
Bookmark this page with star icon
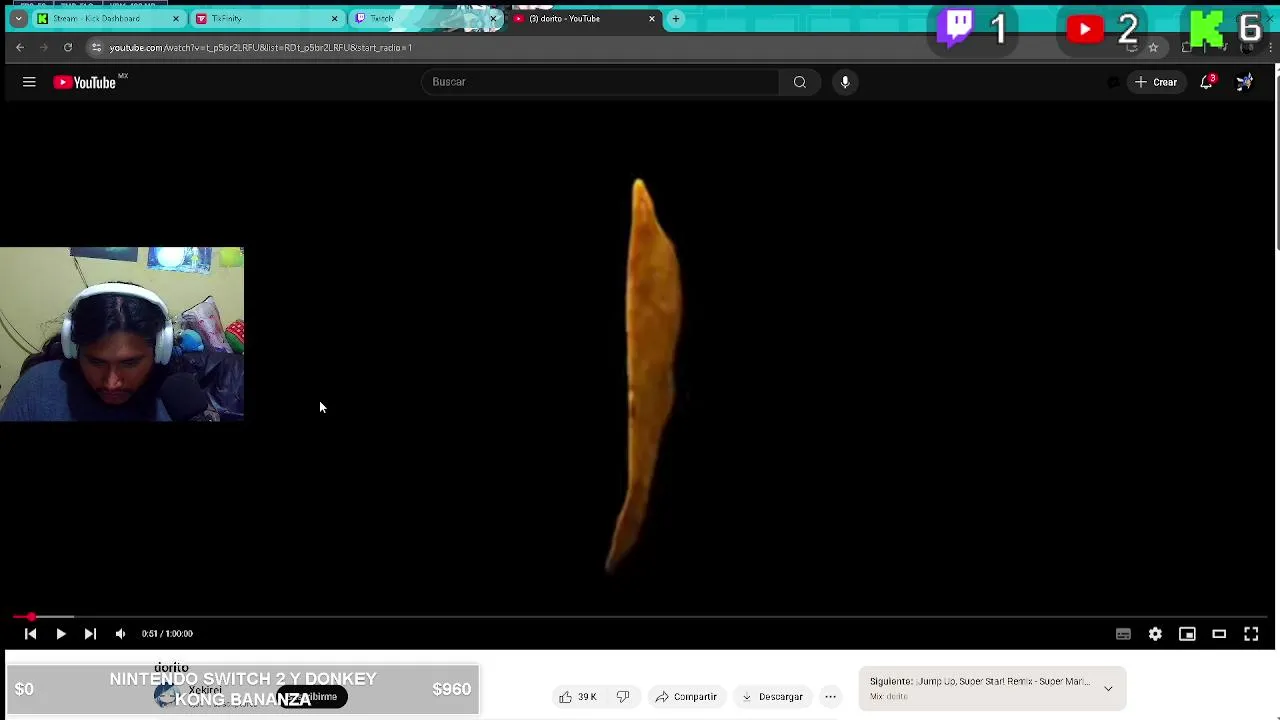tap(1153, 47)
